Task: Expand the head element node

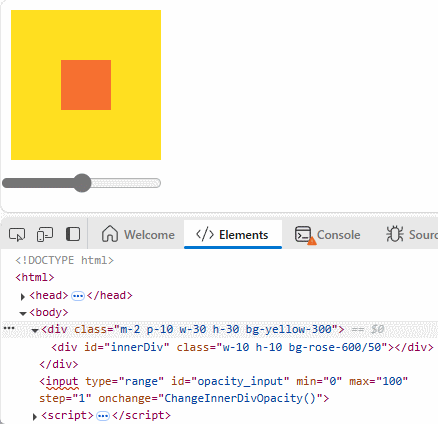Action: 23,296
